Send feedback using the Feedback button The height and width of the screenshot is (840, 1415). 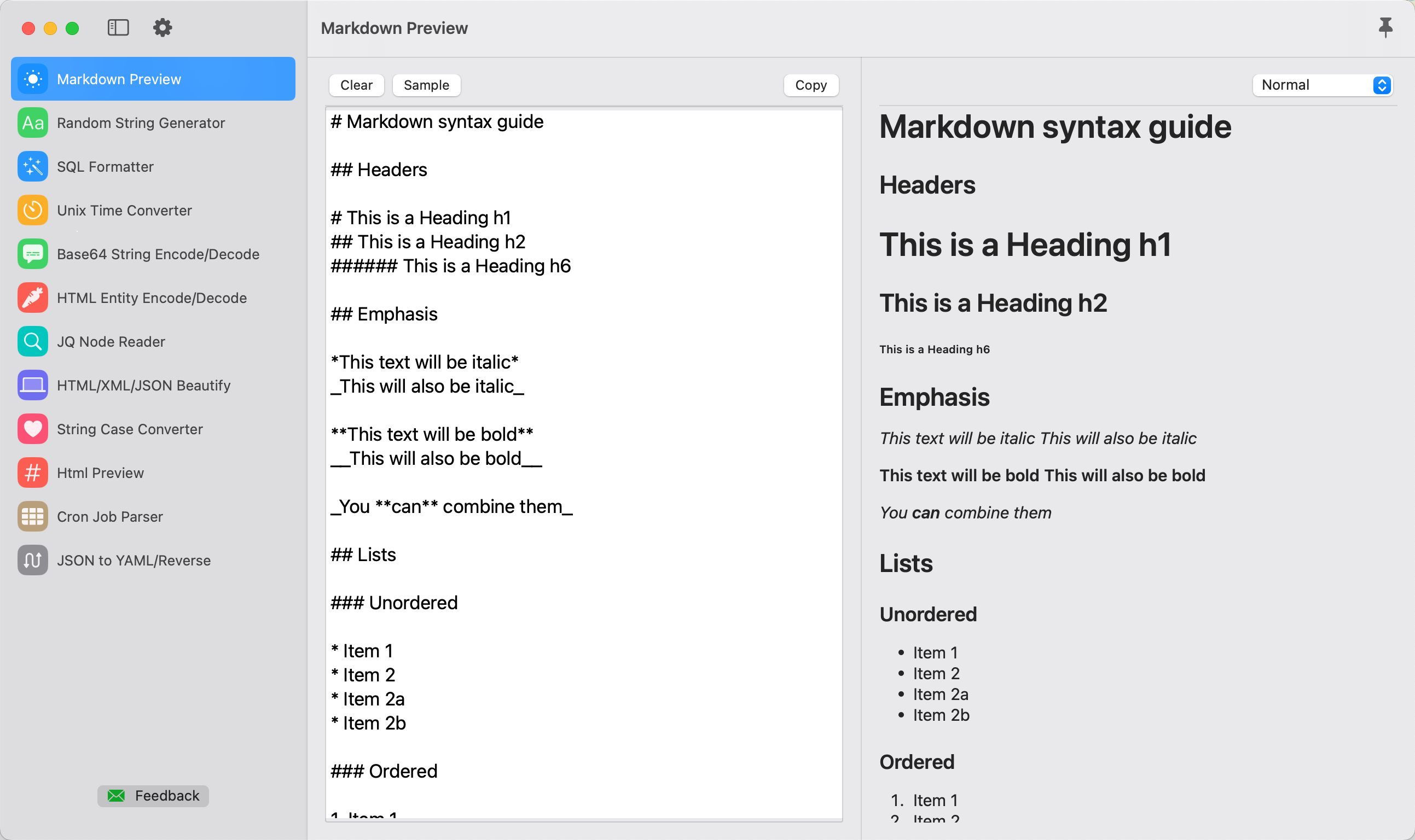(153, 795)
